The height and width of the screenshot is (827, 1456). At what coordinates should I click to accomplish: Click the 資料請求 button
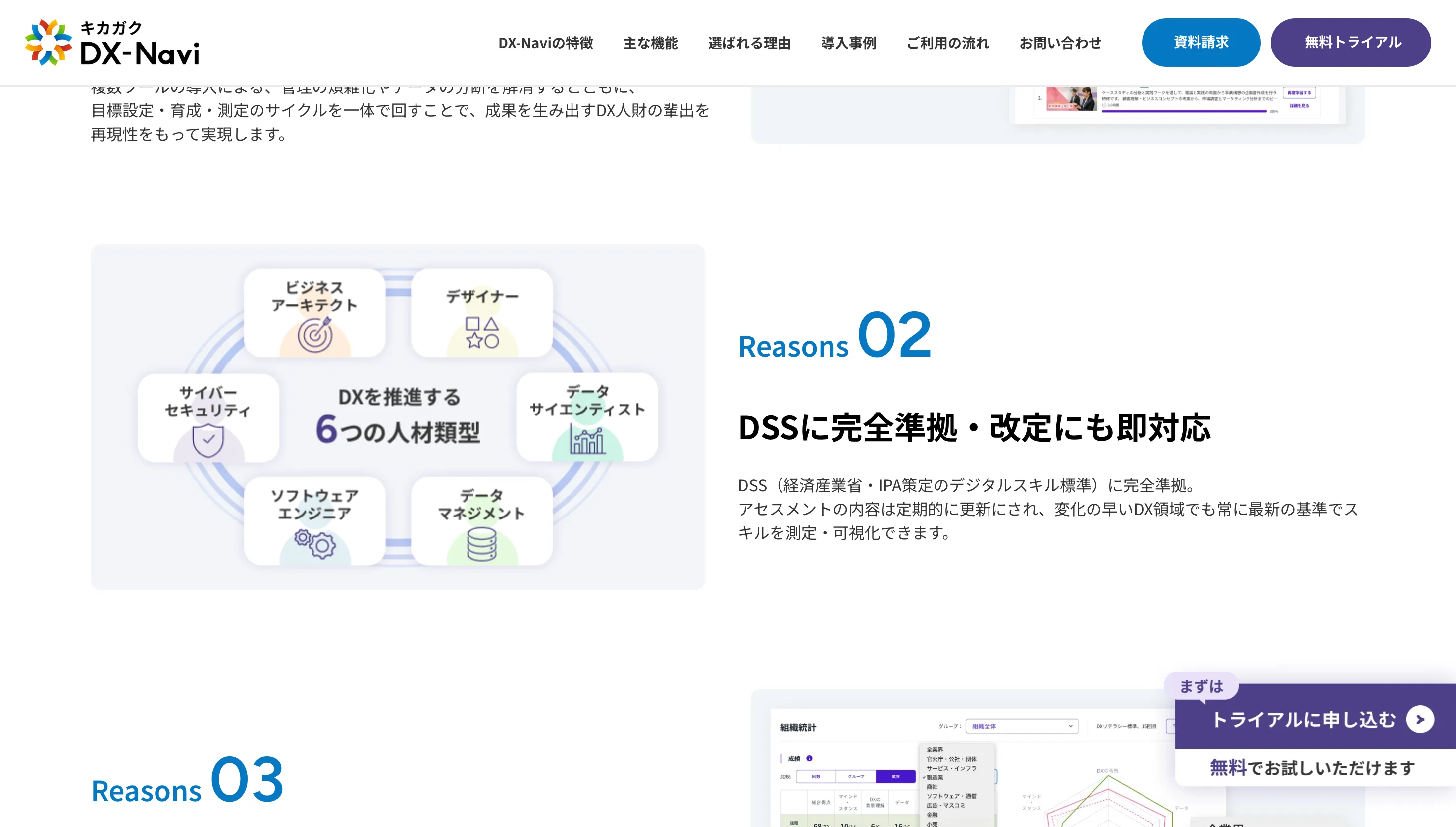(x=1201, y=43)
